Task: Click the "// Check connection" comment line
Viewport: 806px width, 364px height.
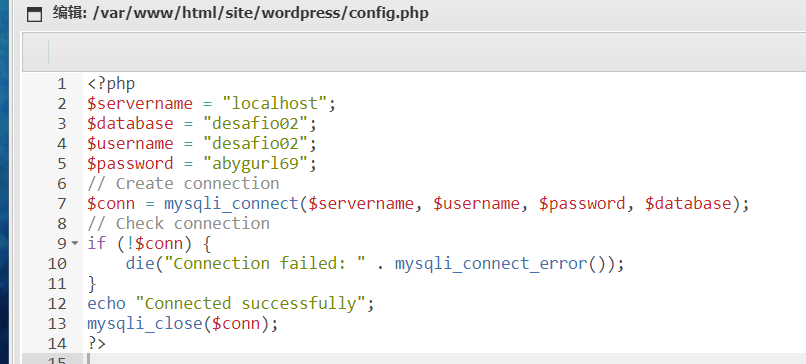Action: pos(178,224)
